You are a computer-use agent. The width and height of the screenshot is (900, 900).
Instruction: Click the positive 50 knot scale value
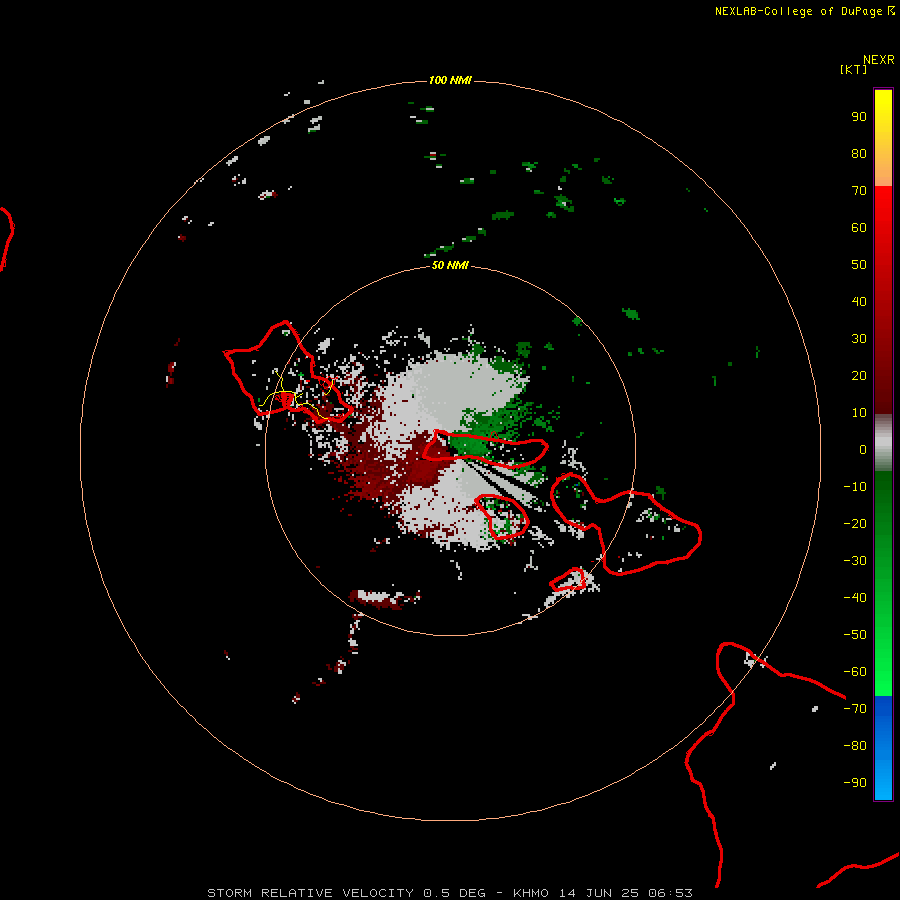tap(859, 265)
